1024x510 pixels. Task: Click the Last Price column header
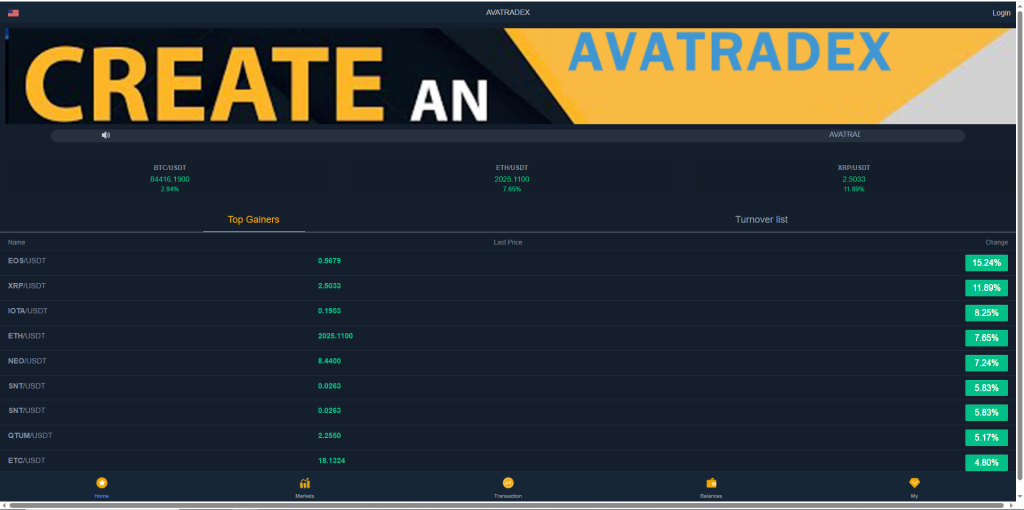[x=507, y=242]
